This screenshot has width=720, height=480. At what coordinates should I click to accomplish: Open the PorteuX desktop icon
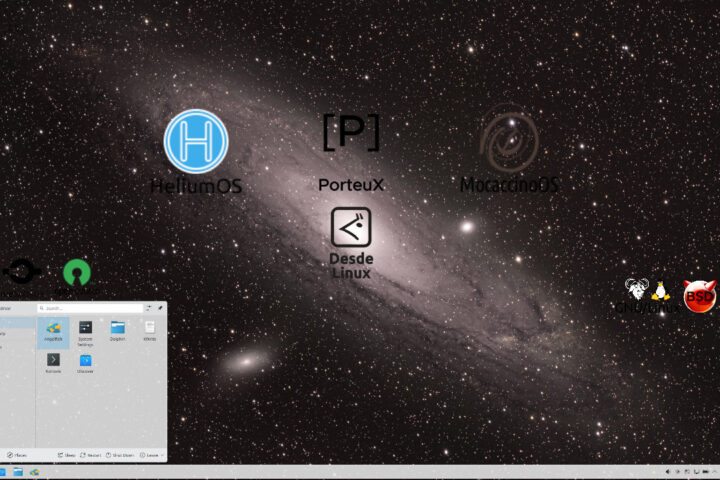pos(351,133)
